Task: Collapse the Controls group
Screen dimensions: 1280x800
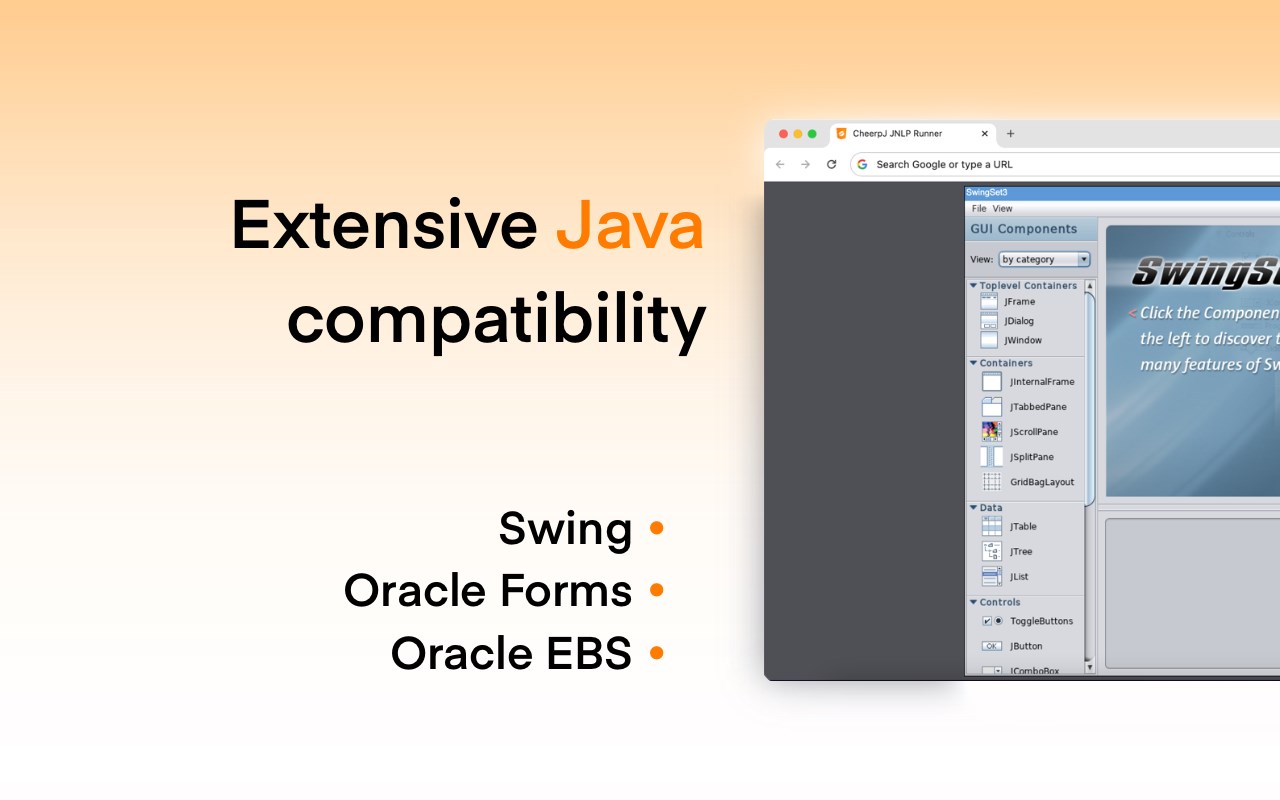Action: tap(973, 602)
